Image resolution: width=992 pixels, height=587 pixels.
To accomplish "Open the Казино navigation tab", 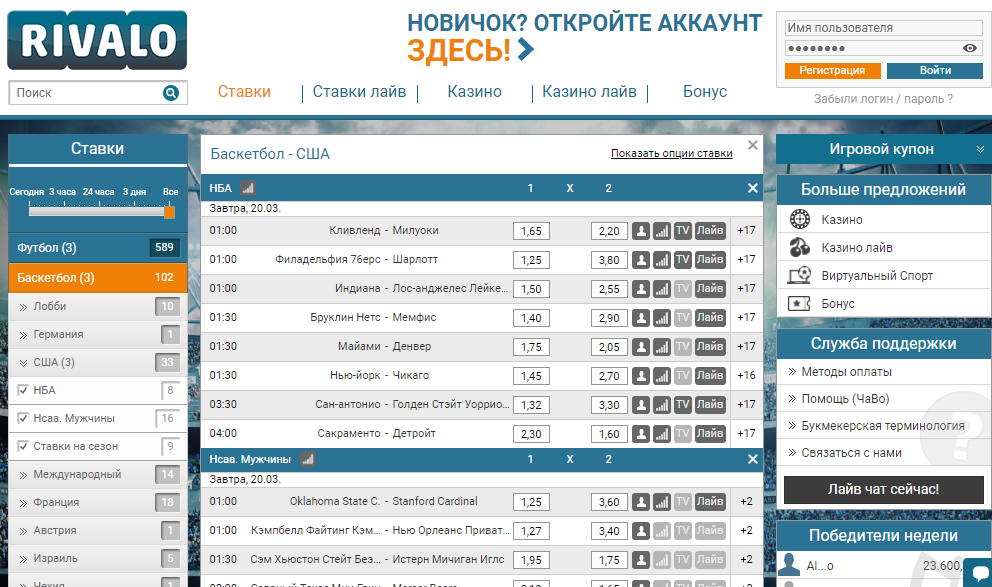I will pyautogui.click(x=474, y=92).
